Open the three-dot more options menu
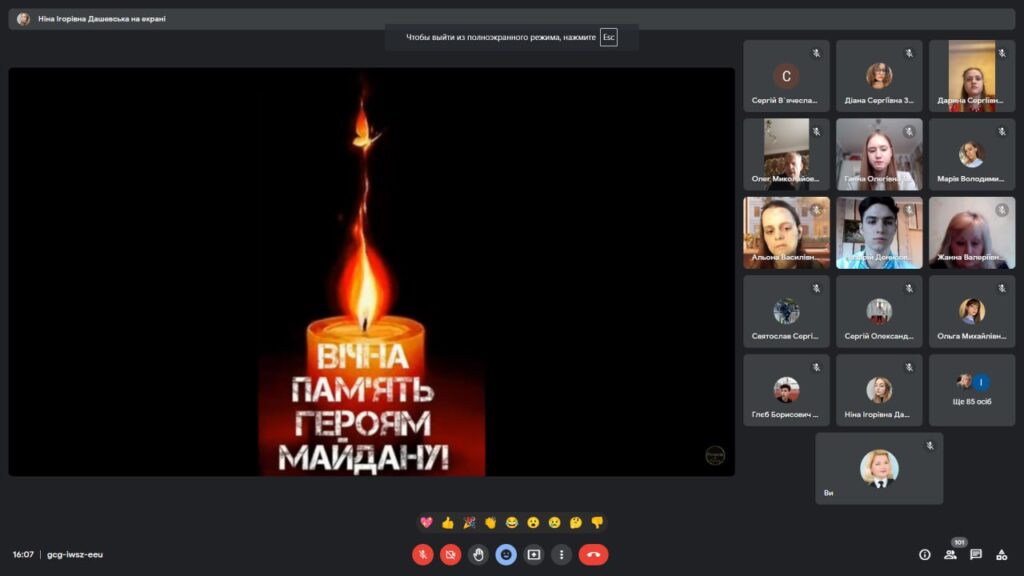 point(562,554)
